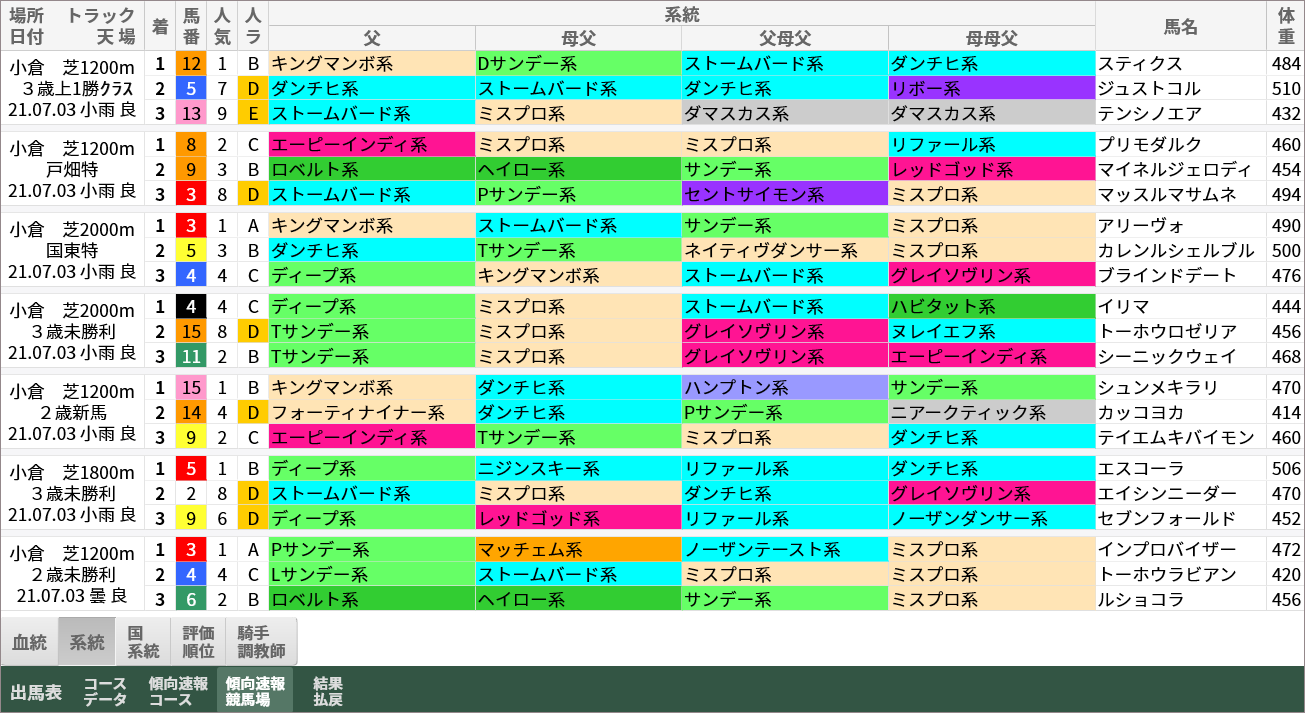
Task: Click マッチェム系 cell for インプロバイザー
Action: (579, 549)
